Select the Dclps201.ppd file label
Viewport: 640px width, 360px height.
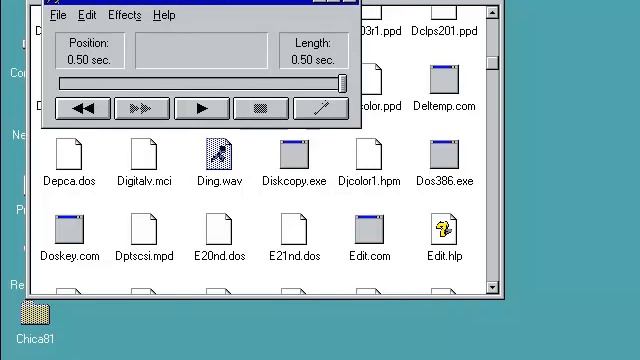coord(444,31)
